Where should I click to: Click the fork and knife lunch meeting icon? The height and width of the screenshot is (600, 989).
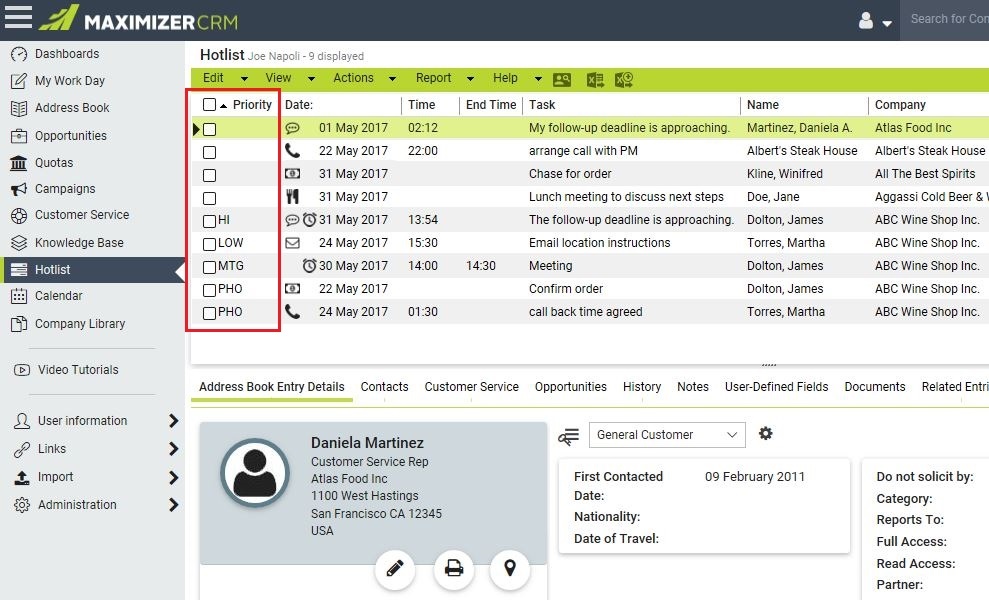pyautogui.click(x=292, y=196)
